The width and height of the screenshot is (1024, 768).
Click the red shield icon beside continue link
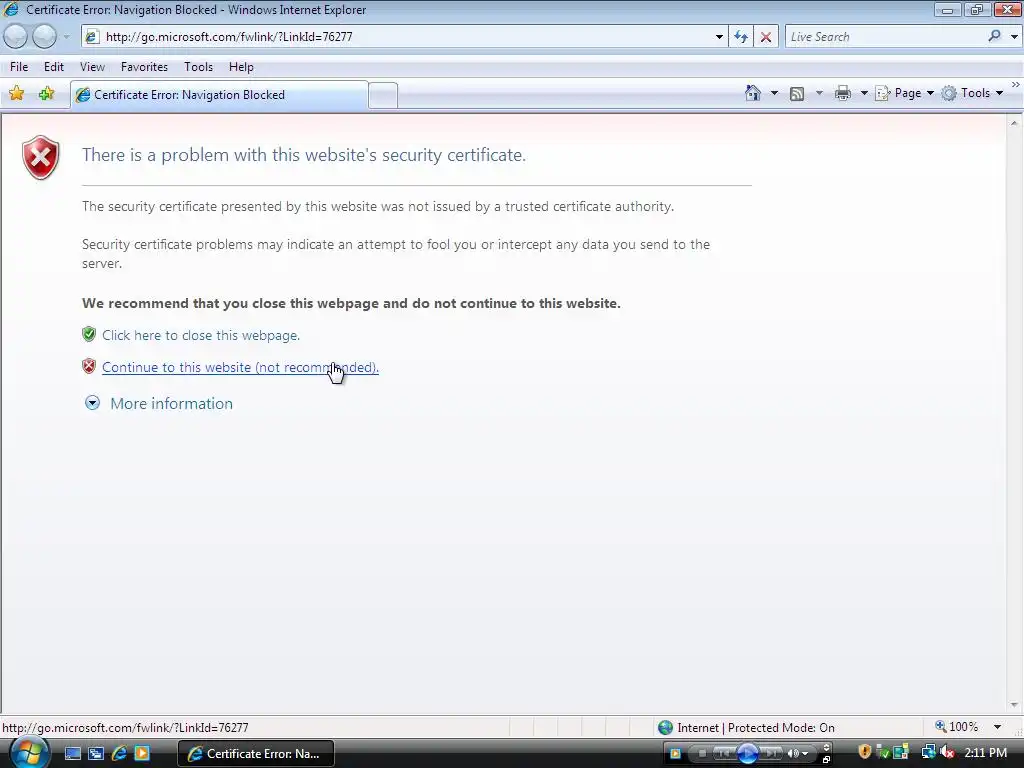point(89,366)
